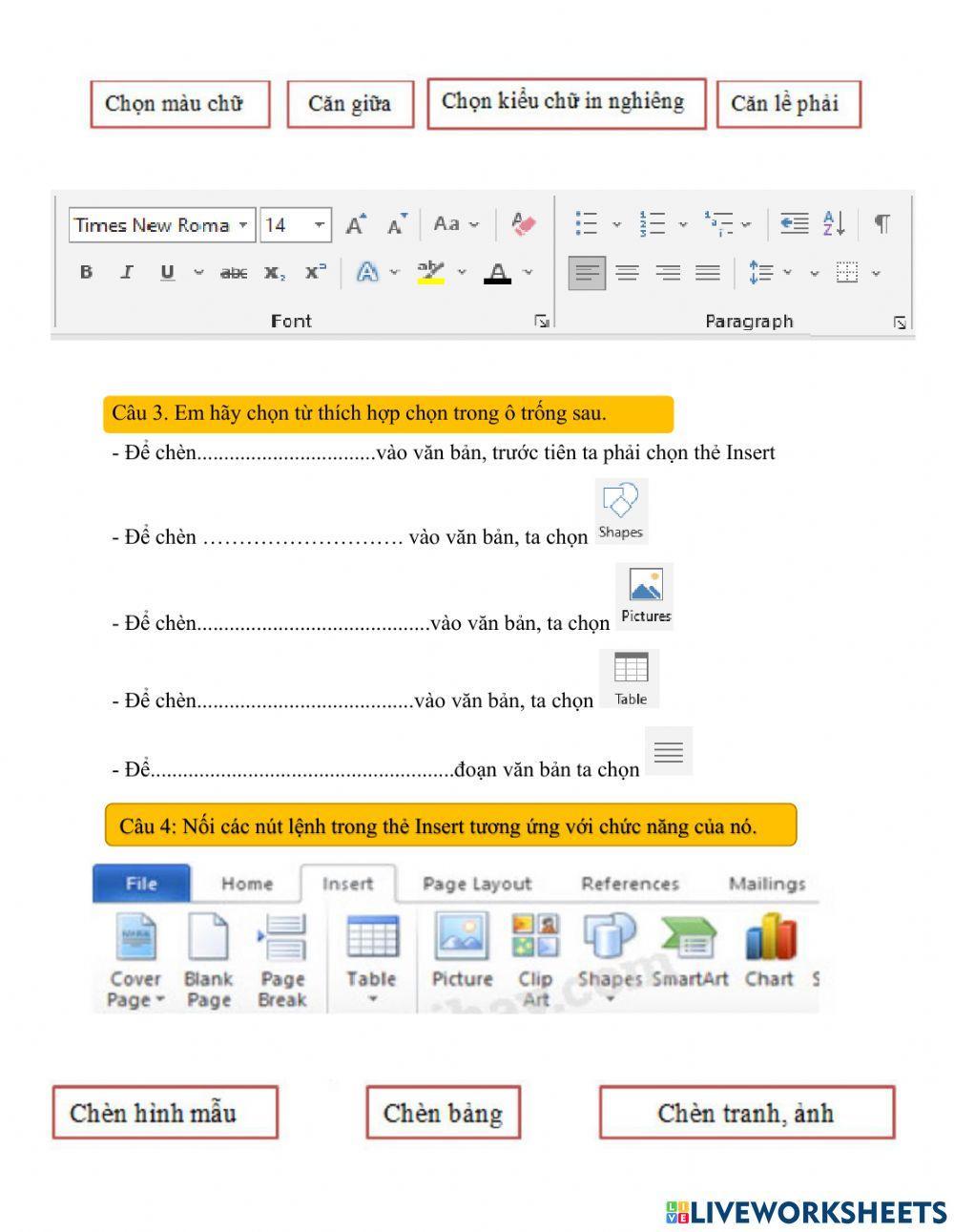Image resolution: width=954 pixels, height=1232 pixels.
Task: Click the SmartArt icon
Action: click(690, 952)
